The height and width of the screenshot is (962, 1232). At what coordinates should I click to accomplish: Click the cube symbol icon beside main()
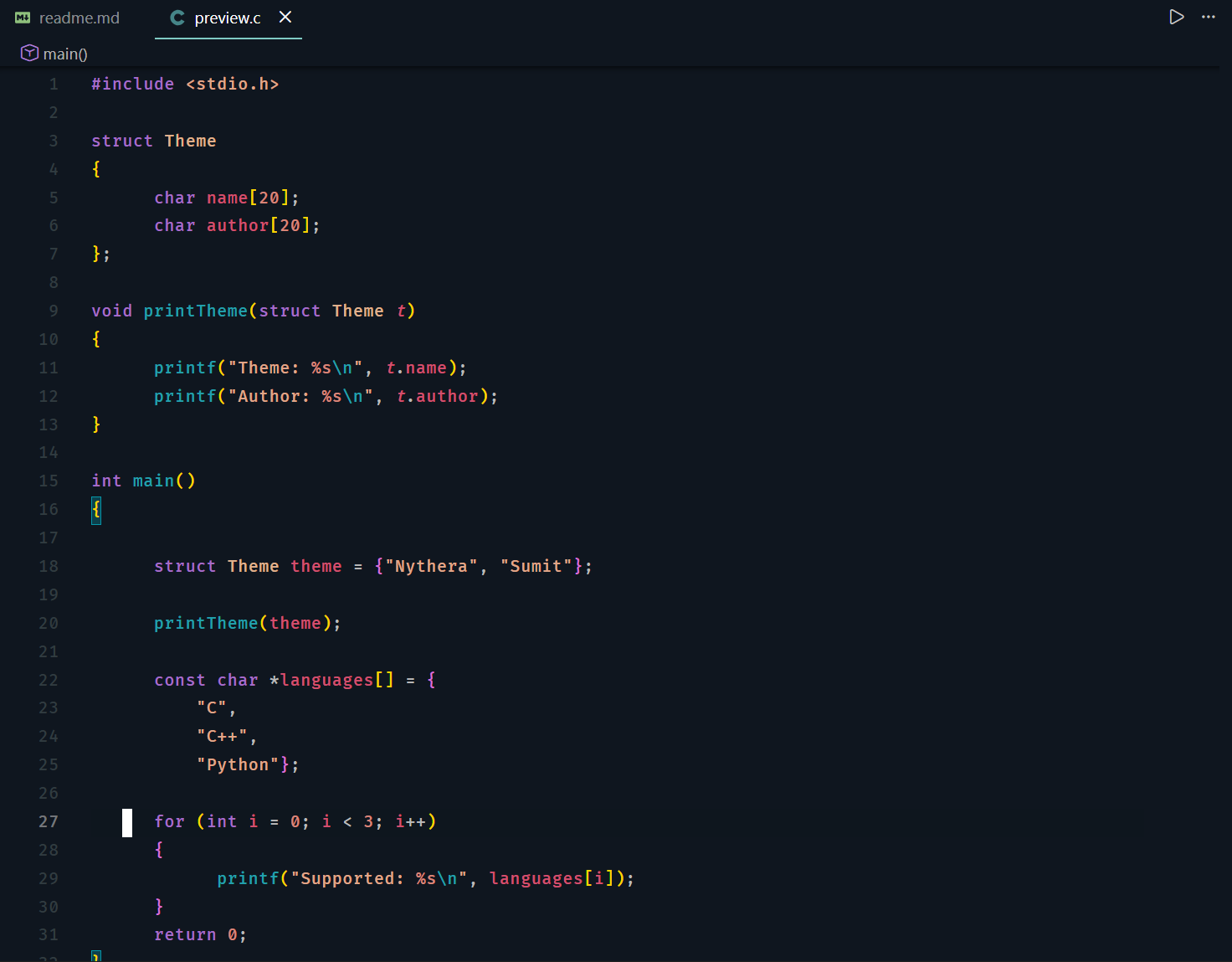point(29,53)
